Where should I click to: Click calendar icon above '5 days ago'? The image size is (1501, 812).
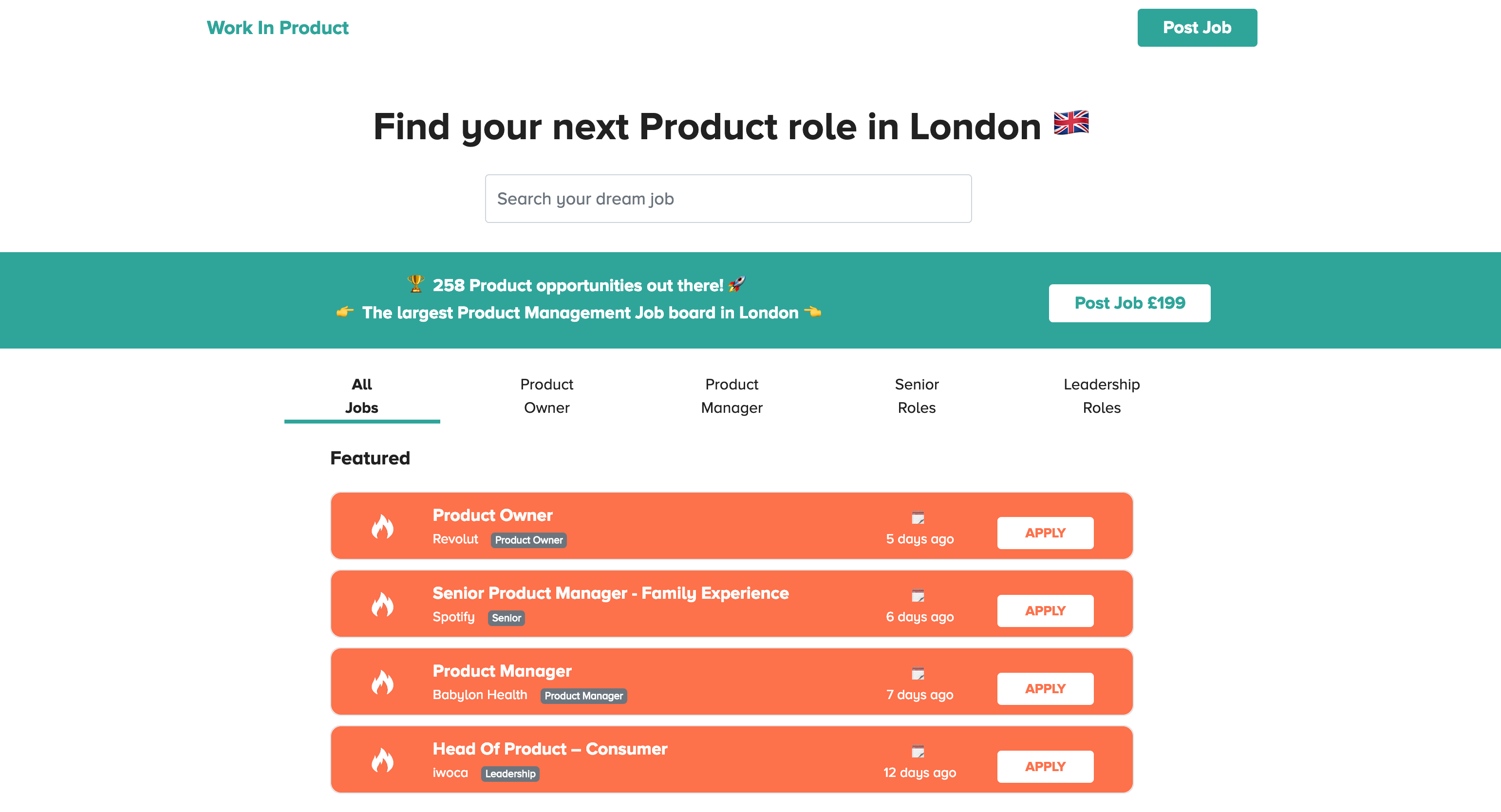coord(918,517)
